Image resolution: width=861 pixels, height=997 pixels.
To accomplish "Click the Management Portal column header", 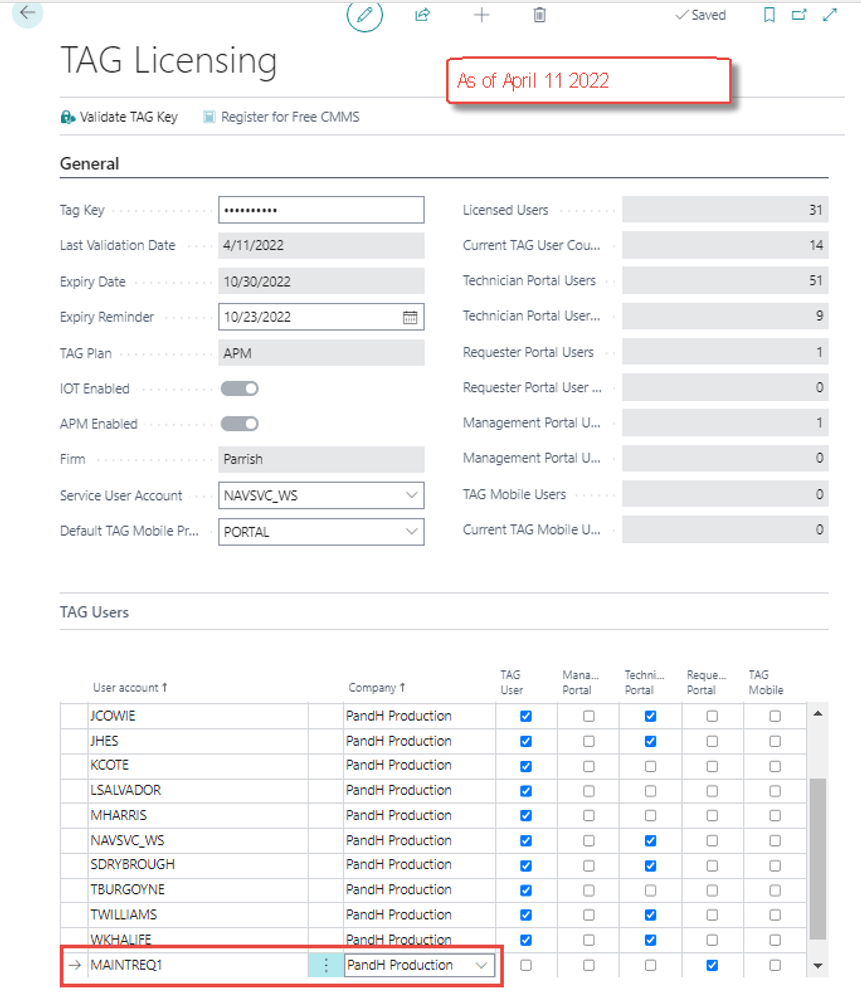I will click(580, 682).
